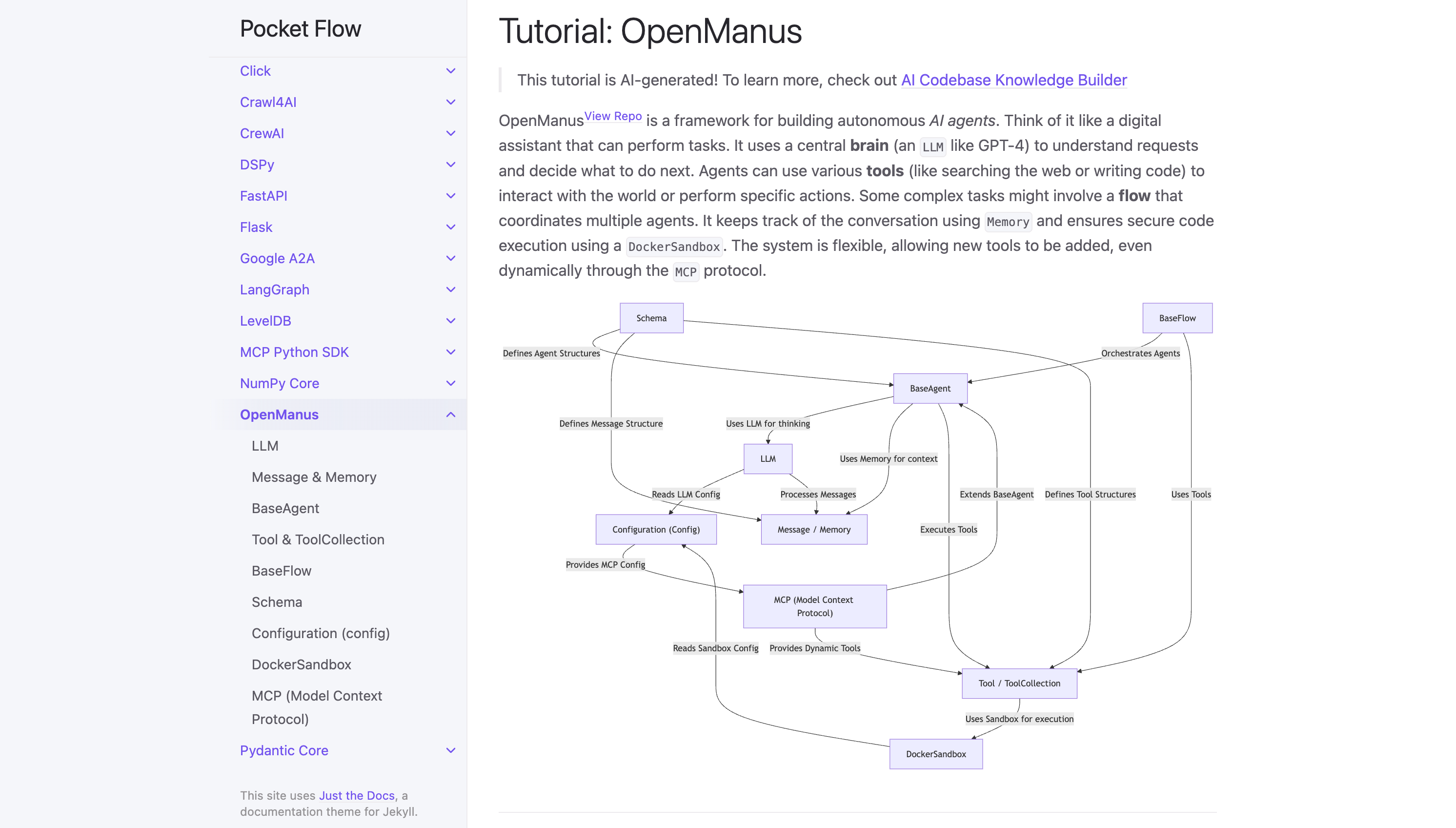This screenshot has width=1456, height=828.
Task: Click the 'Reads LLM Config' edge label
Action: point(686,495)
